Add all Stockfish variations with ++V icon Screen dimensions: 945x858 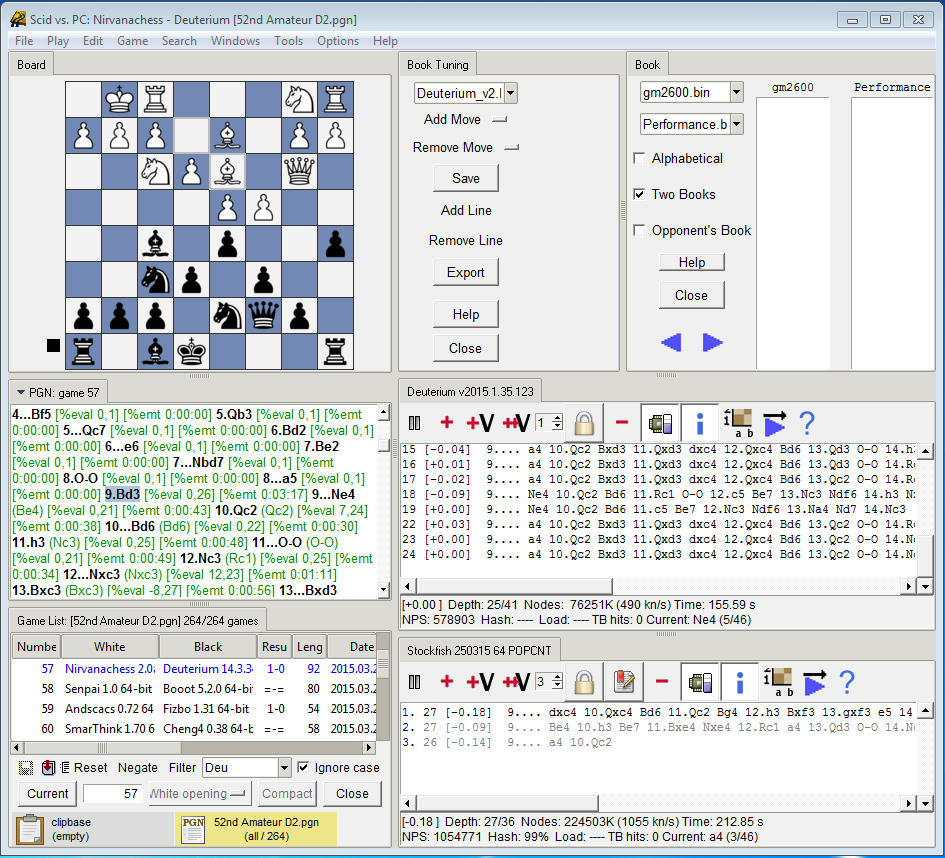pyautogui.click(x=516, y=682)
